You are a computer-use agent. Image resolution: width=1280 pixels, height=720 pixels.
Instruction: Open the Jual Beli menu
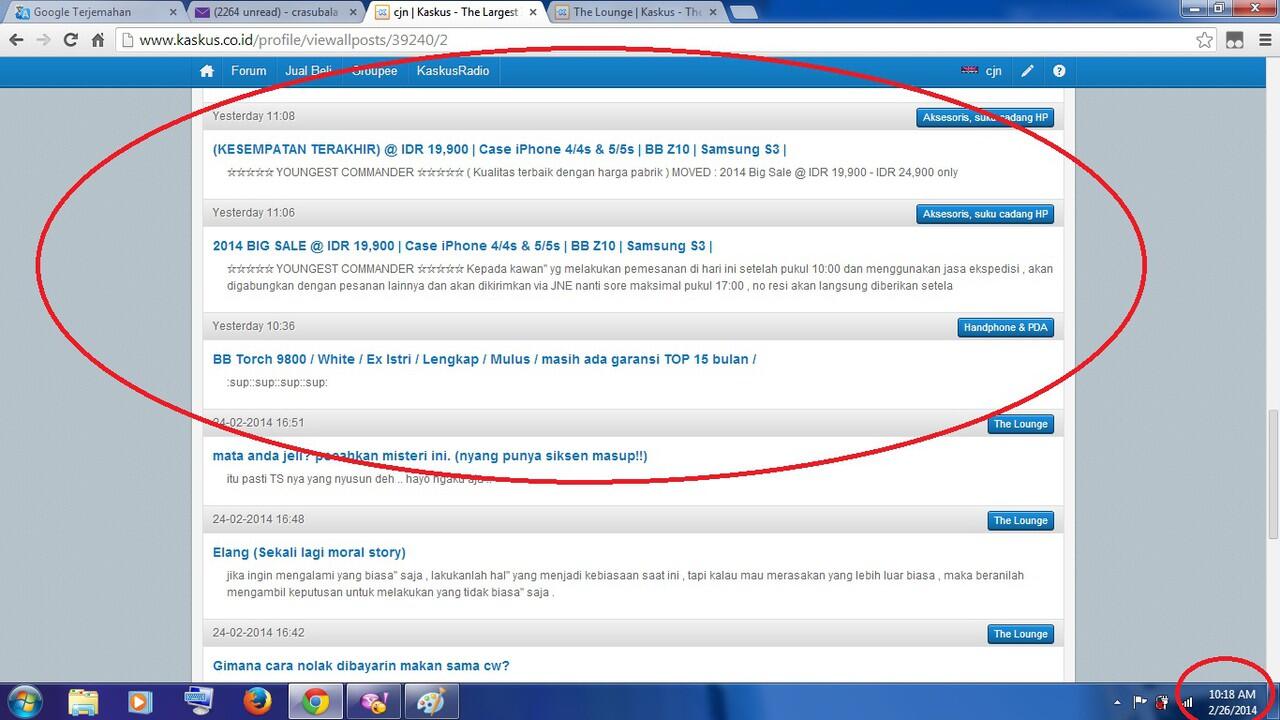(309, 71)
